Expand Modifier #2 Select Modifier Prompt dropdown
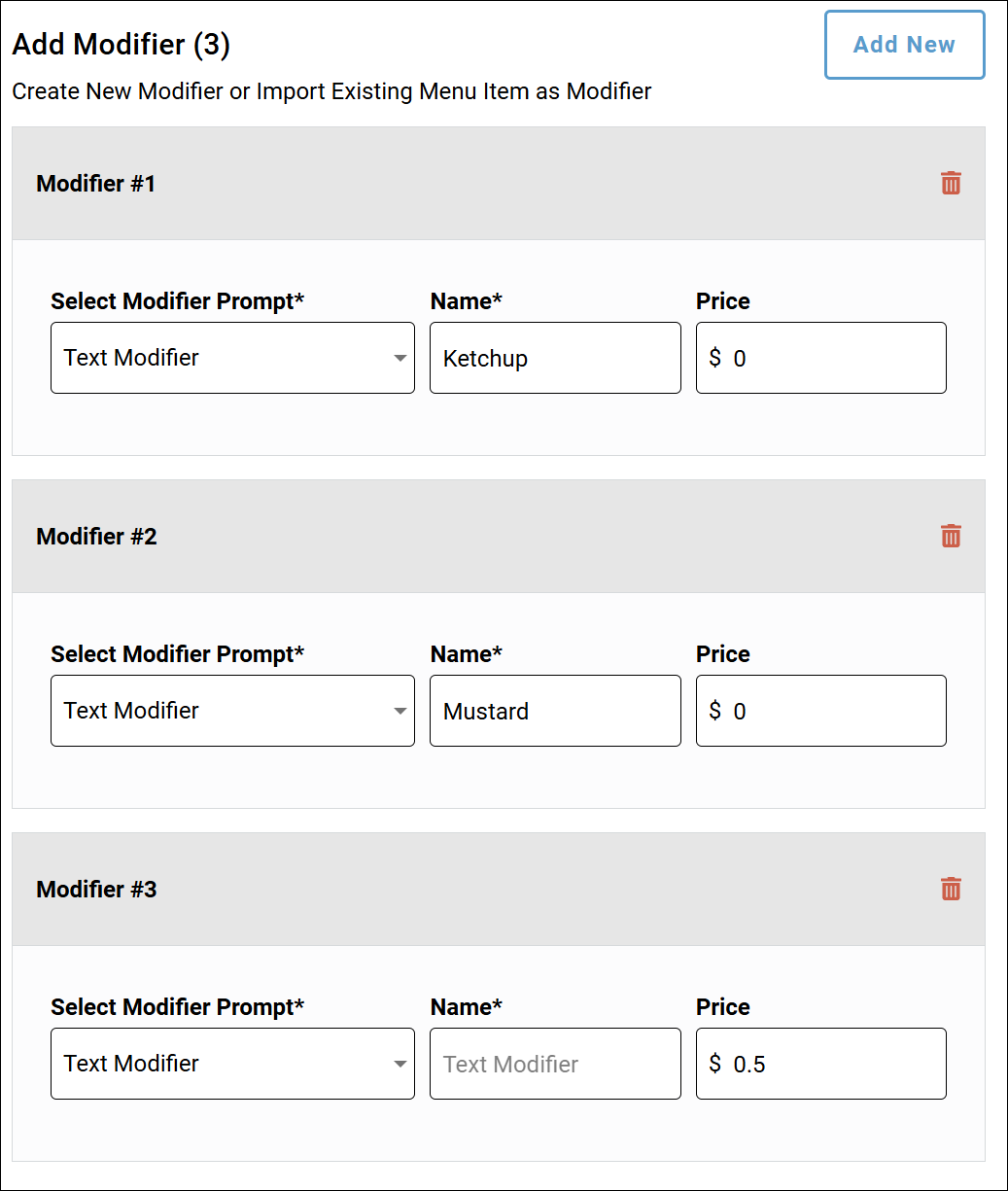The width and height of the screenshot is (1008, 1191). tap(232, 711)
